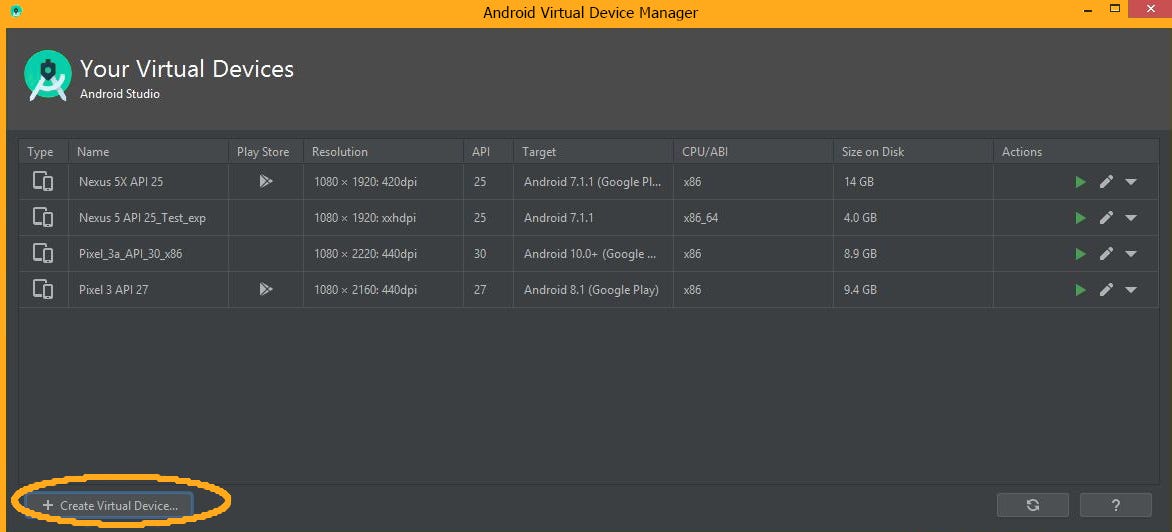Screen dimensions: 1172x532
Task: Launch the Pixel 3 API 27 emulator
Action: pos(1080,289)
